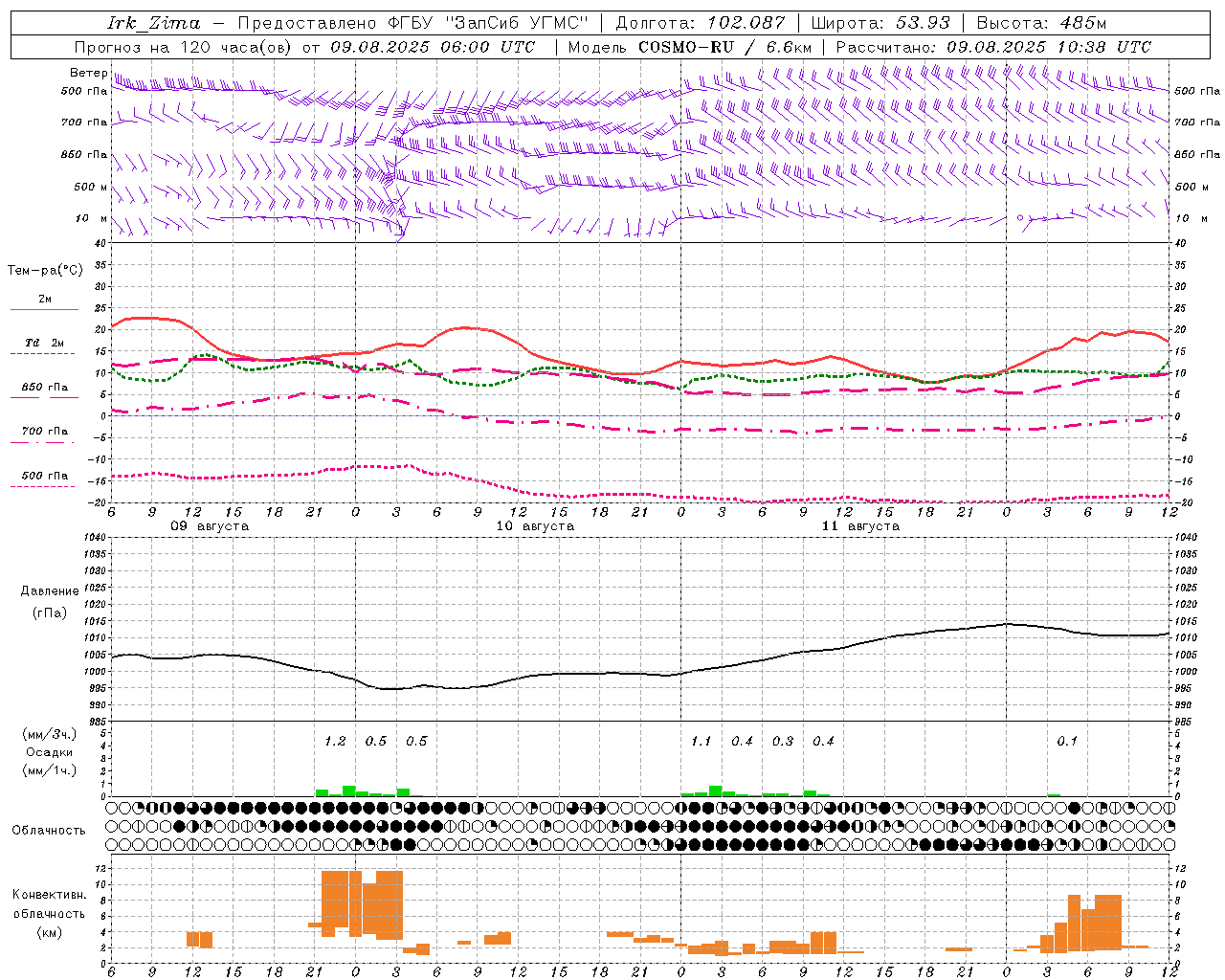This screenshot has height=980, width=1225.
Task: Click the solid red 2м legend line
Action: pyautogui.click(x=44, y=309)
